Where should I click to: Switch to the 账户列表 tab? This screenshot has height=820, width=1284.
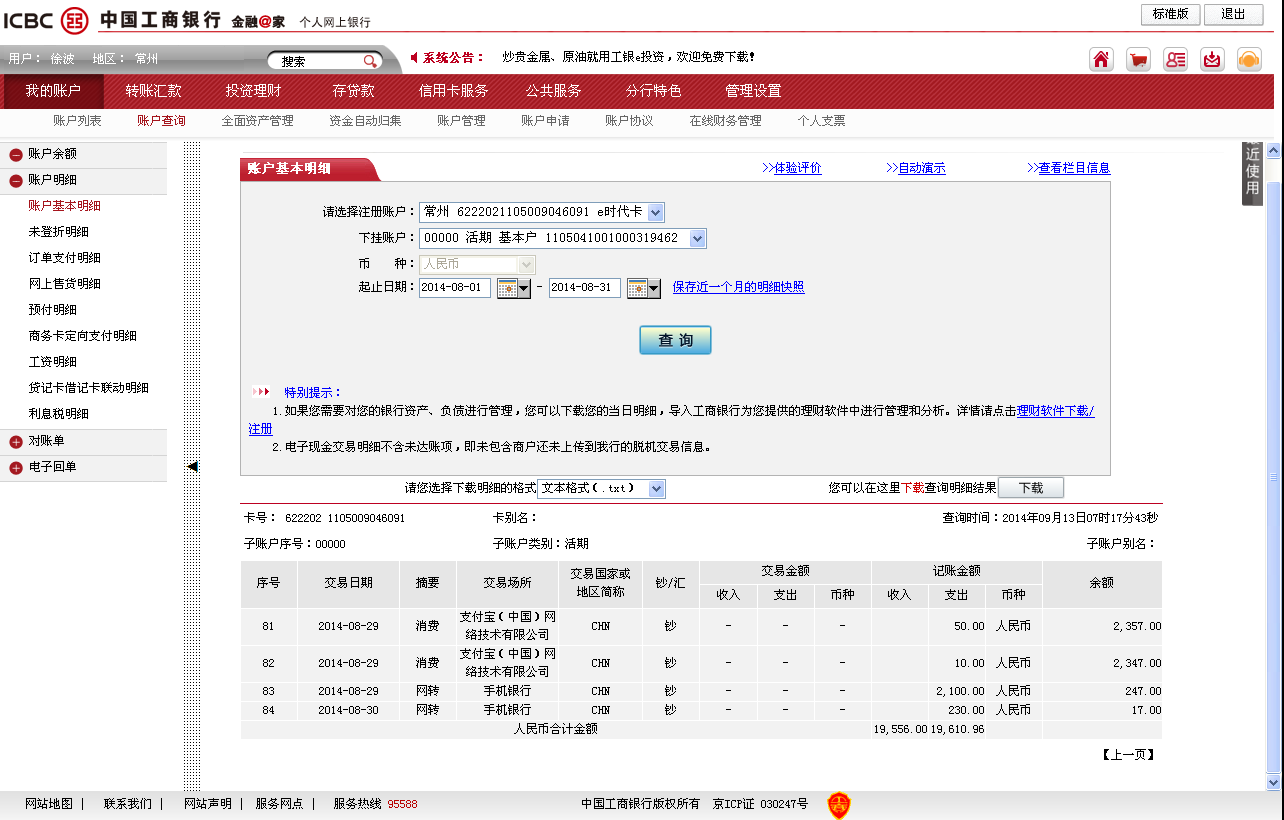77,121
